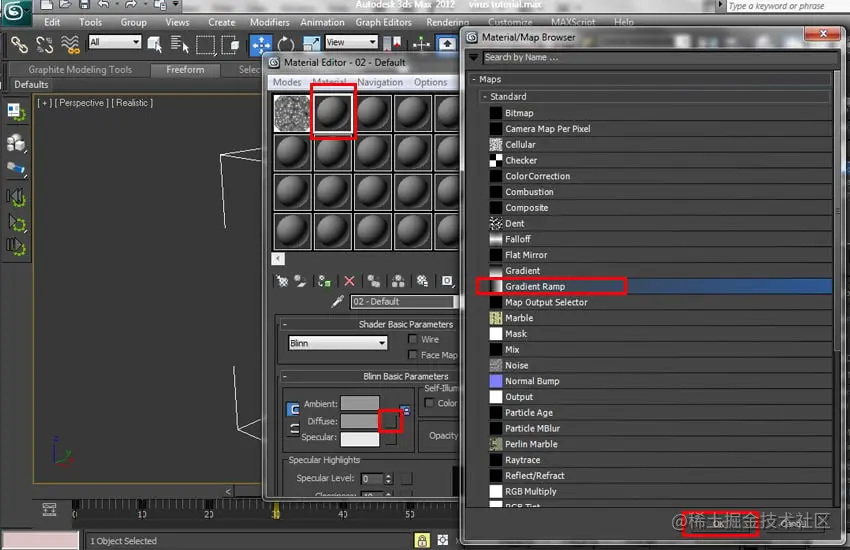This screenshot has height=550, width=850.
Task: Click the Make Material Copy icon
Action: 374,281
